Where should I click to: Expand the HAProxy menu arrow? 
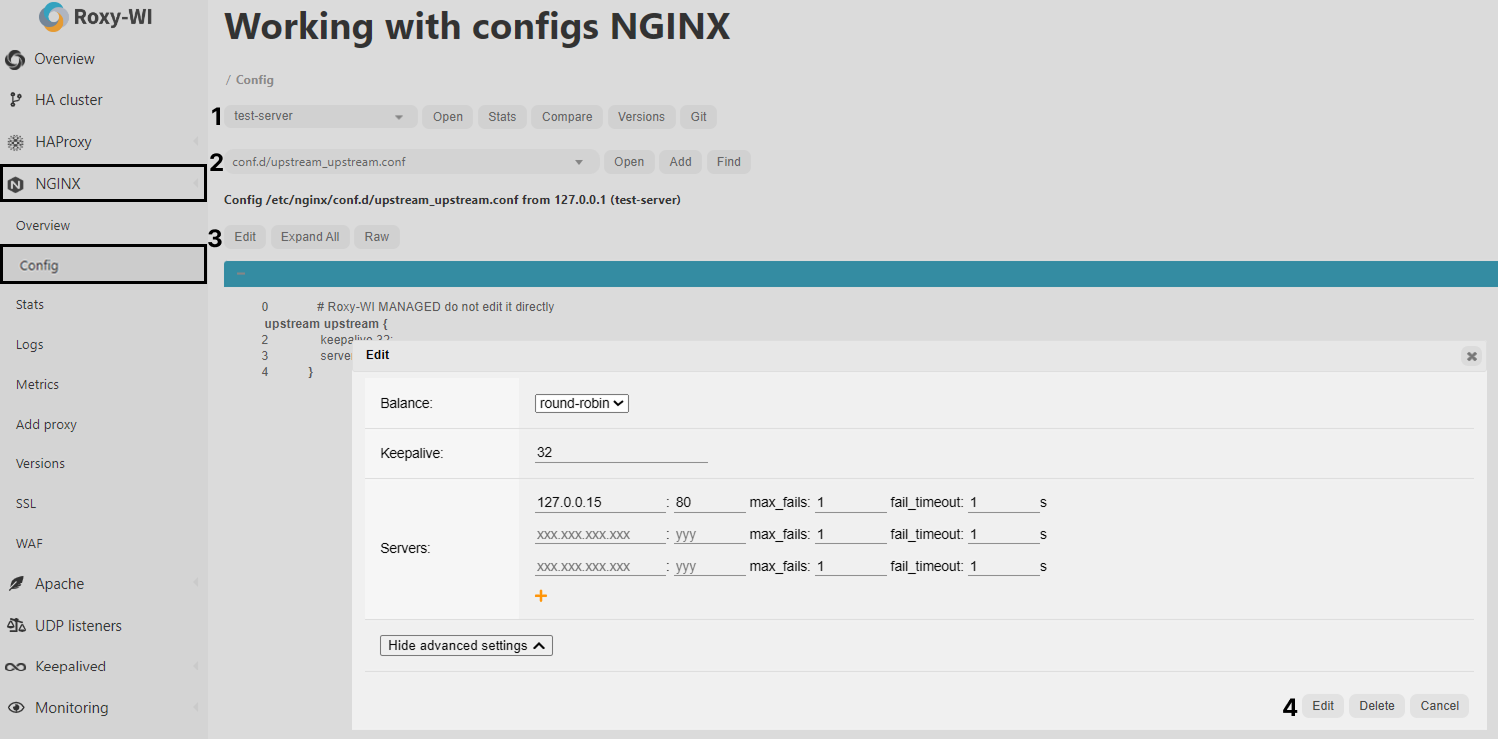(196, 143)
